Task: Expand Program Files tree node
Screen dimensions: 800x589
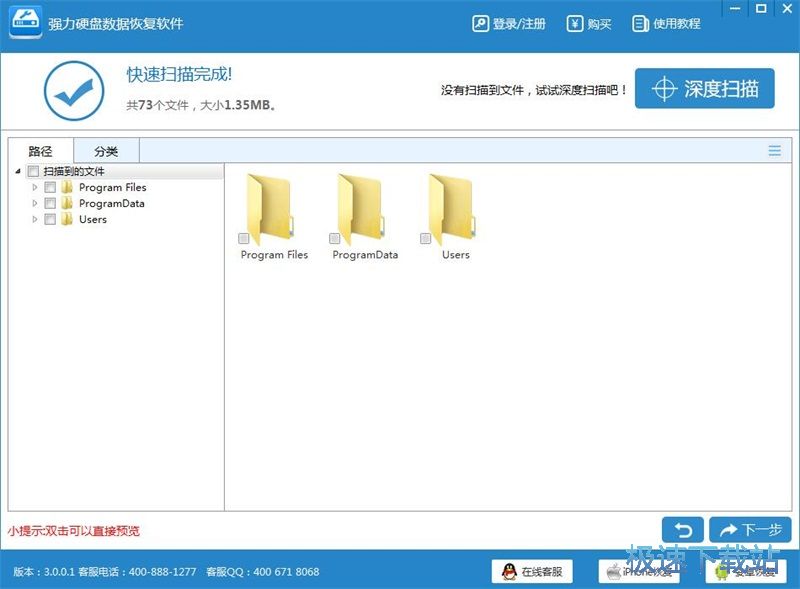Action: 35,187
